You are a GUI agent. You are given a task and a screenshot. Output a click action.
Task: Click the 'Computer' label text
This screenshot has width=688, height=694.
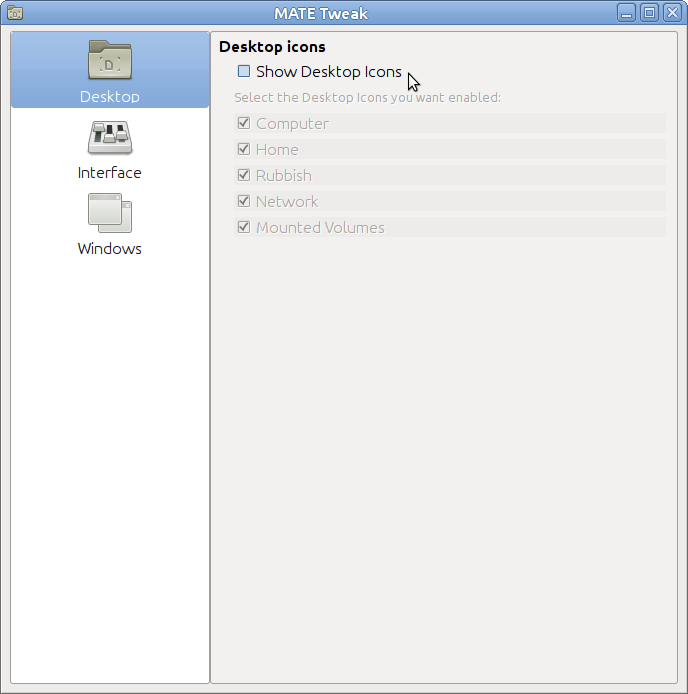click(x=293, y=124)
